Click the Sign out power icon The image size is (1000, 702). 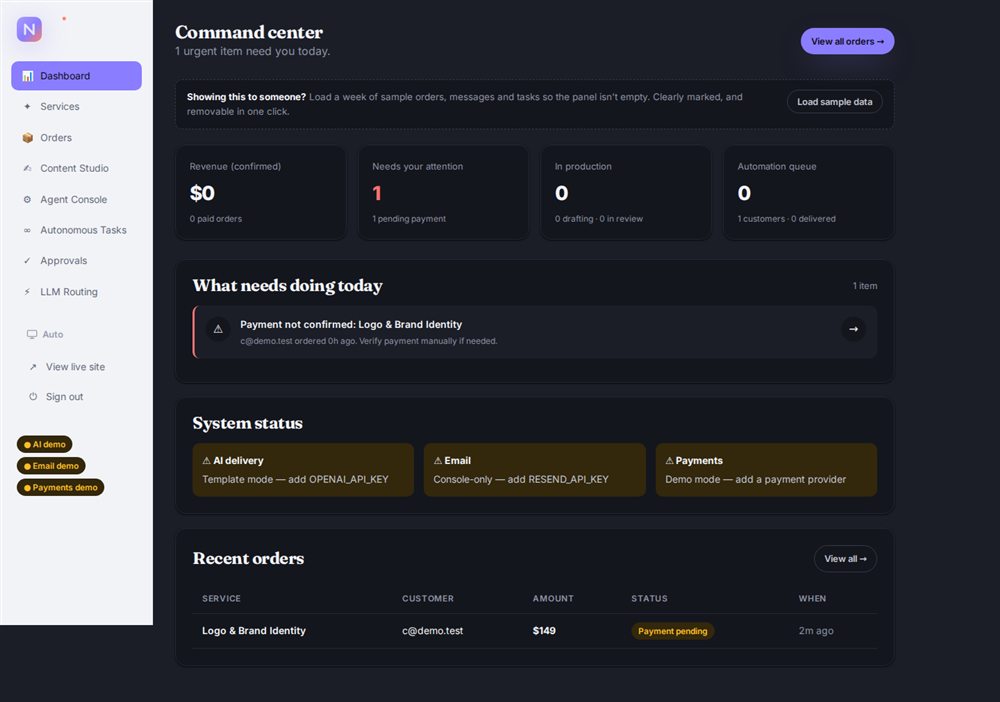[33, 397]
